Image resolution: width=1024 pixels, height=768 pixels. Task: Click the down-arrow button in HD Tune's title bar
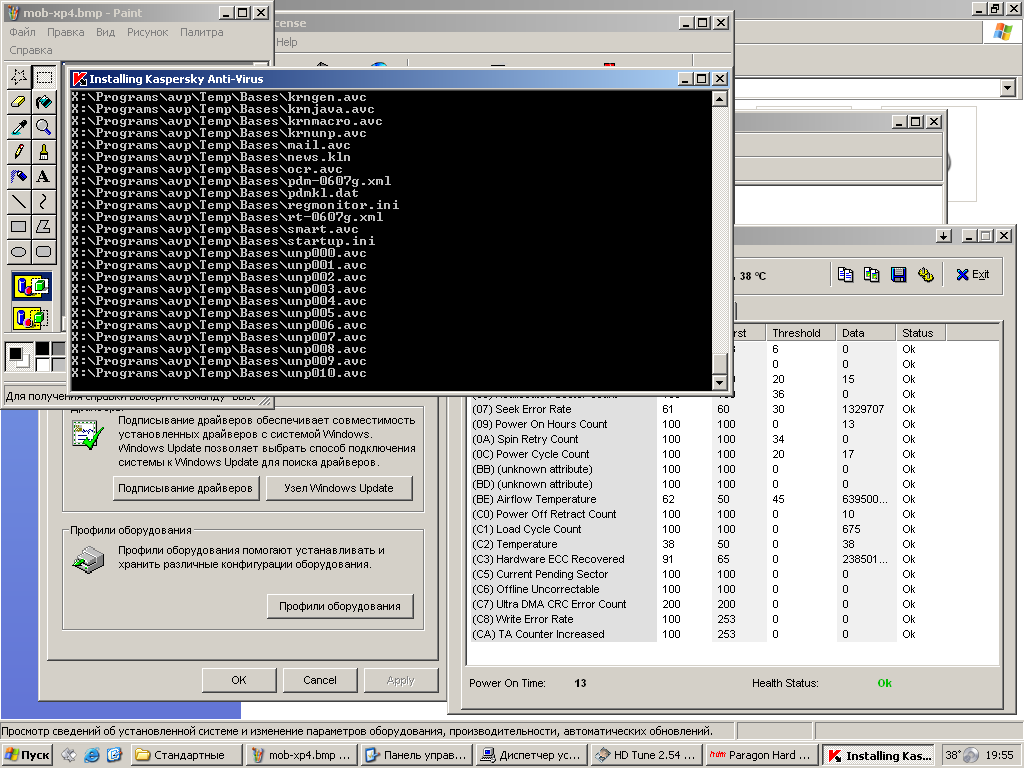tap(943, 236)
